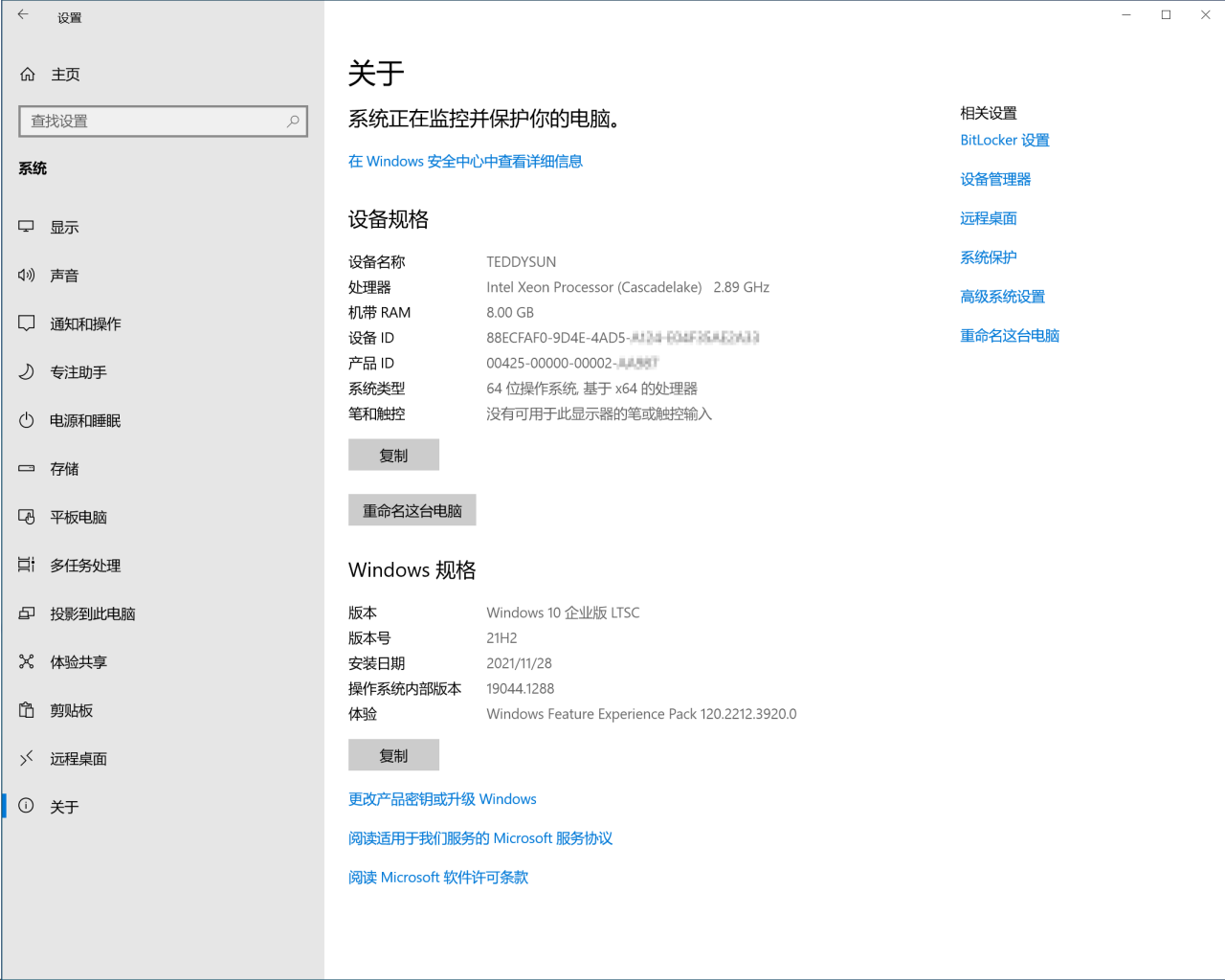The image size is (1225, 980).
Task: Click the home icon beside 主页
Action: tap(28, 75)
